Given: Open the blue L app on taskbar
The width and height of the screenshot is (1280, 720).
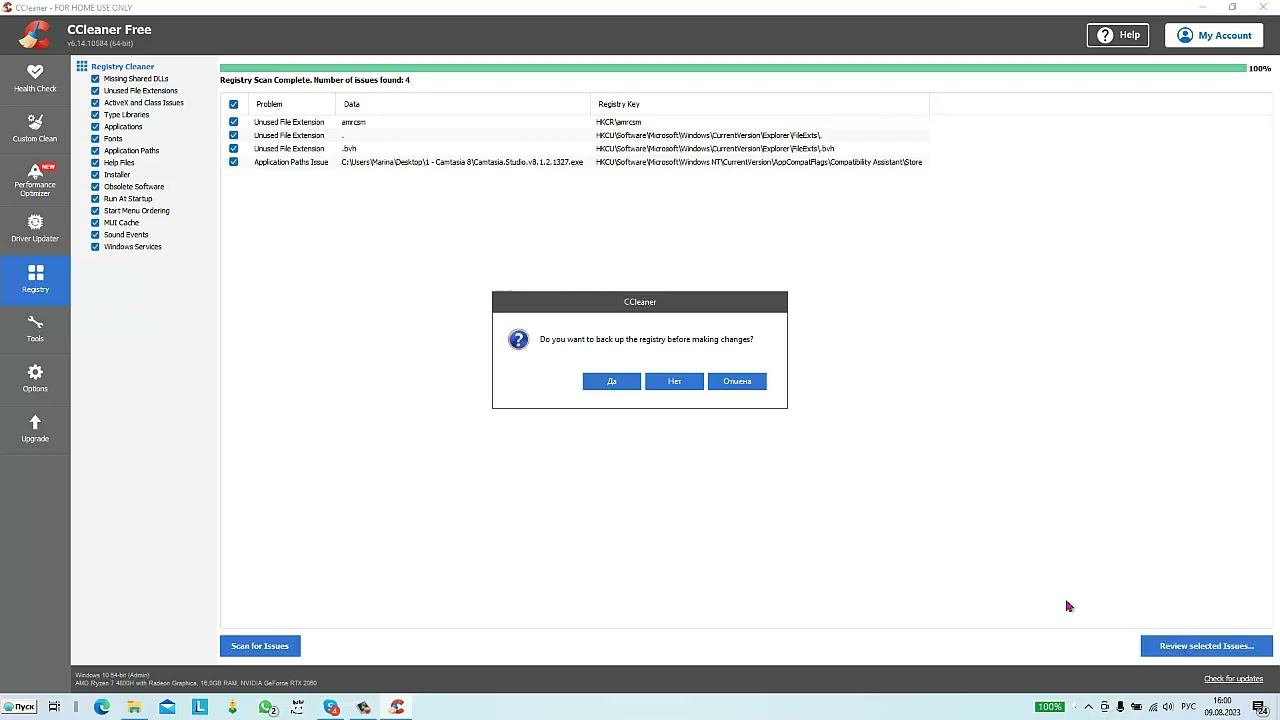Looking at the screenshot, I should 200,707.
